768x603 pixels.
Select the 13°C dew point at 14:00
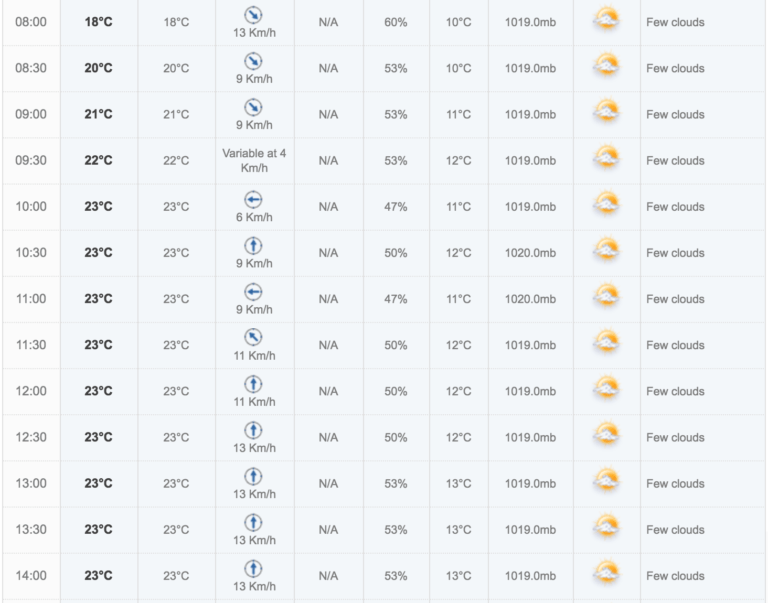pyautogui.click(x=458, y=576)
